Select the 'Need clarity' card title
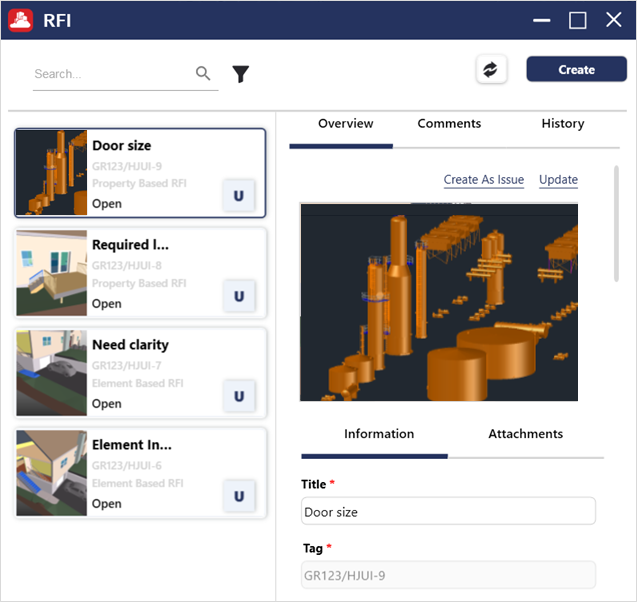637x602 pixels. coord(130,345)
